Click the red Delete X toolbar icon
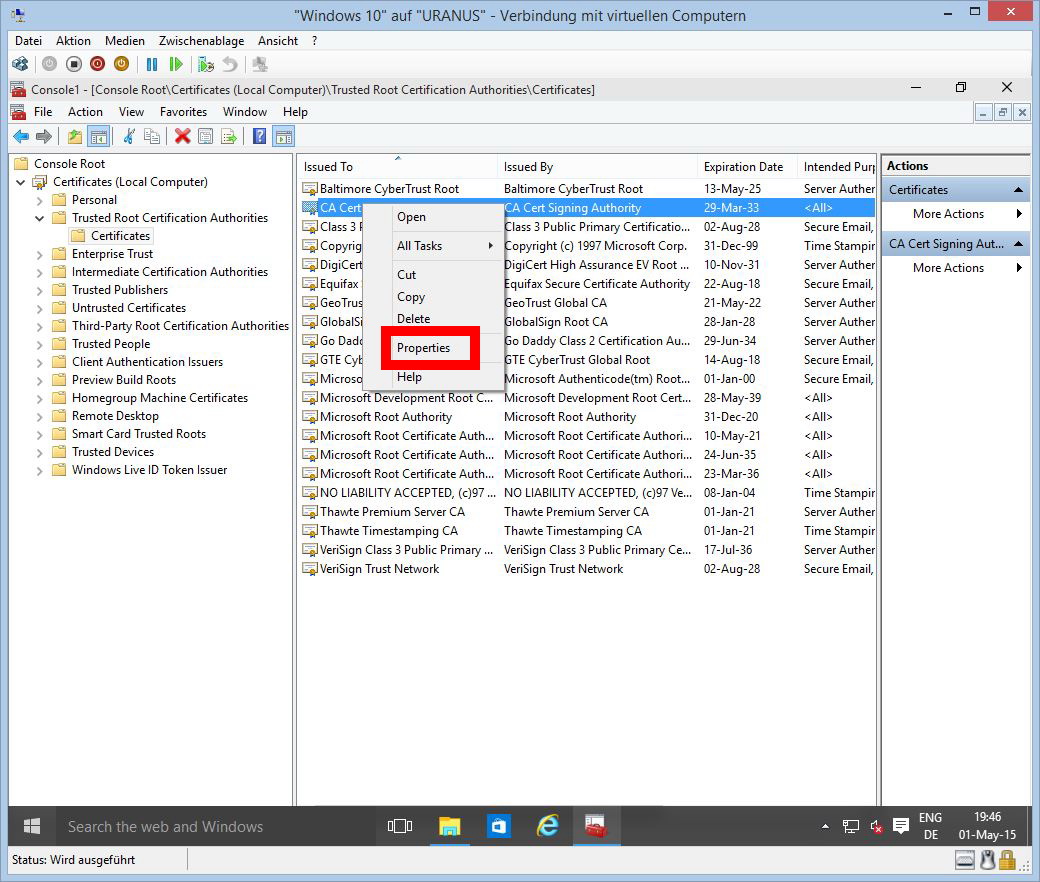The width and height of the screenshot is (1040, 882). pos(182,137)
